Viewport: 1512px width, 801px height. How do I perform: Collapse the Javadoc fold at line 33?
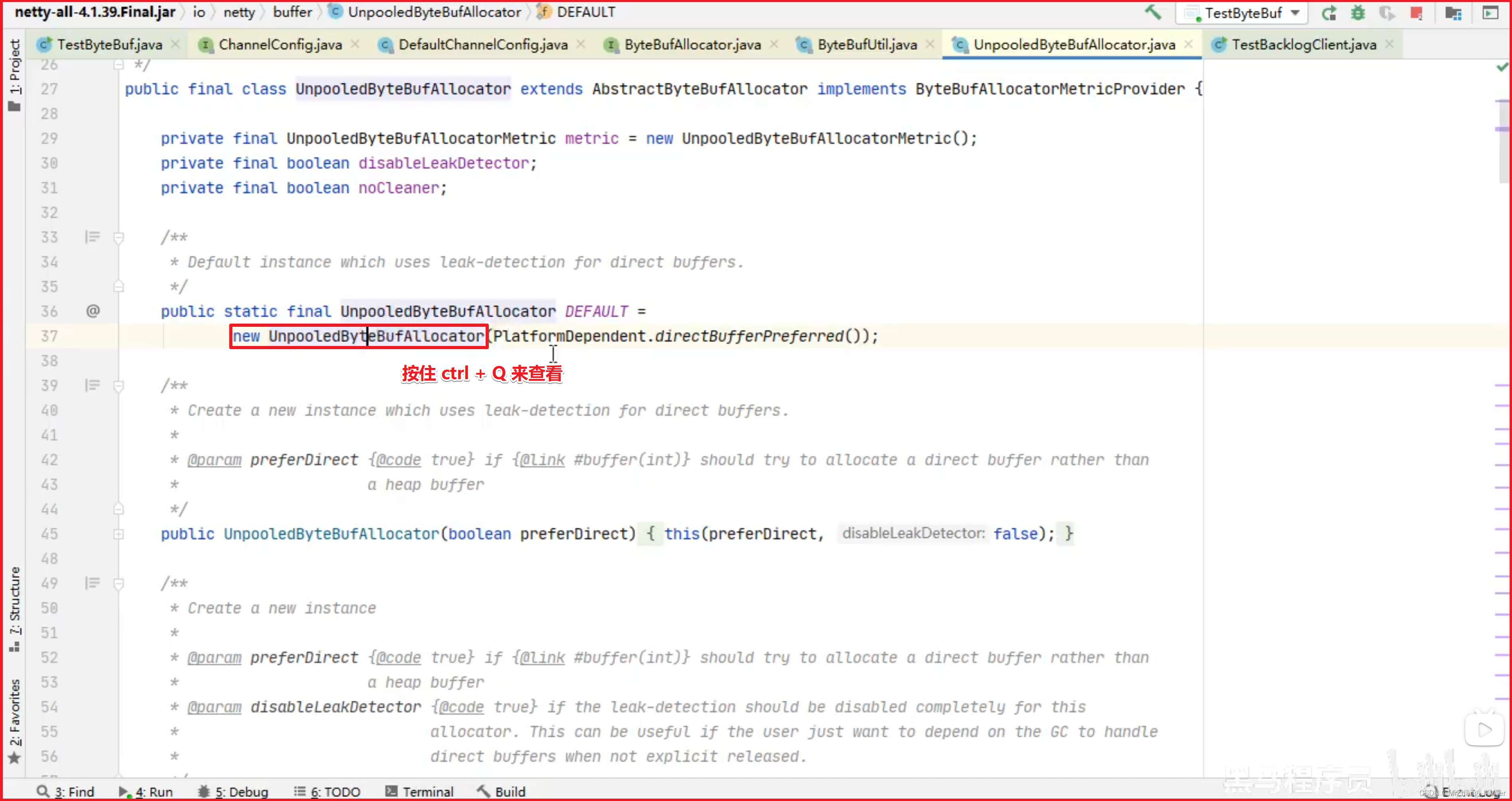point(119,237)
